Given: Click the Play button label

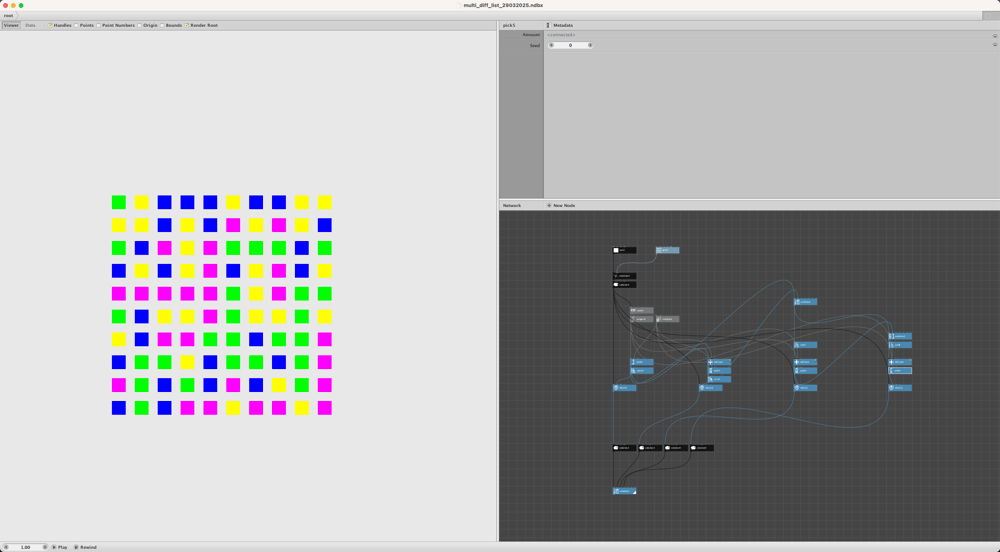Looking at the screenshot, I should click(62, 547).
